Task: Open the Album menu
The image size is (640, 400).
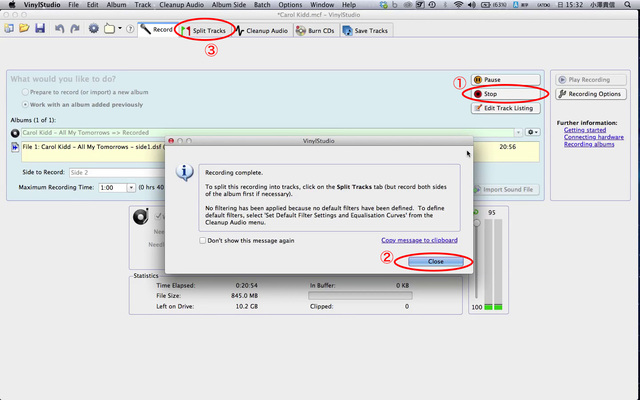Action: click(116, 5)
